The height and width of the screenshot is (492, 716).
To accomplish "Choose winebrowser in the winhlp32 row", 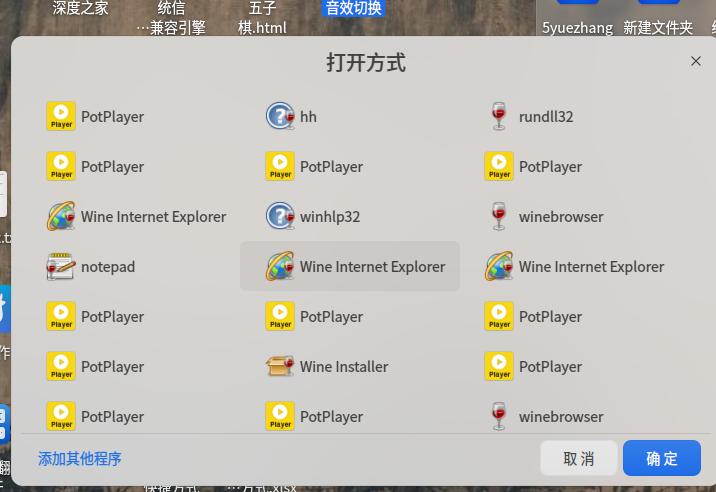I will pyautogui.click(x=569, y=216).
